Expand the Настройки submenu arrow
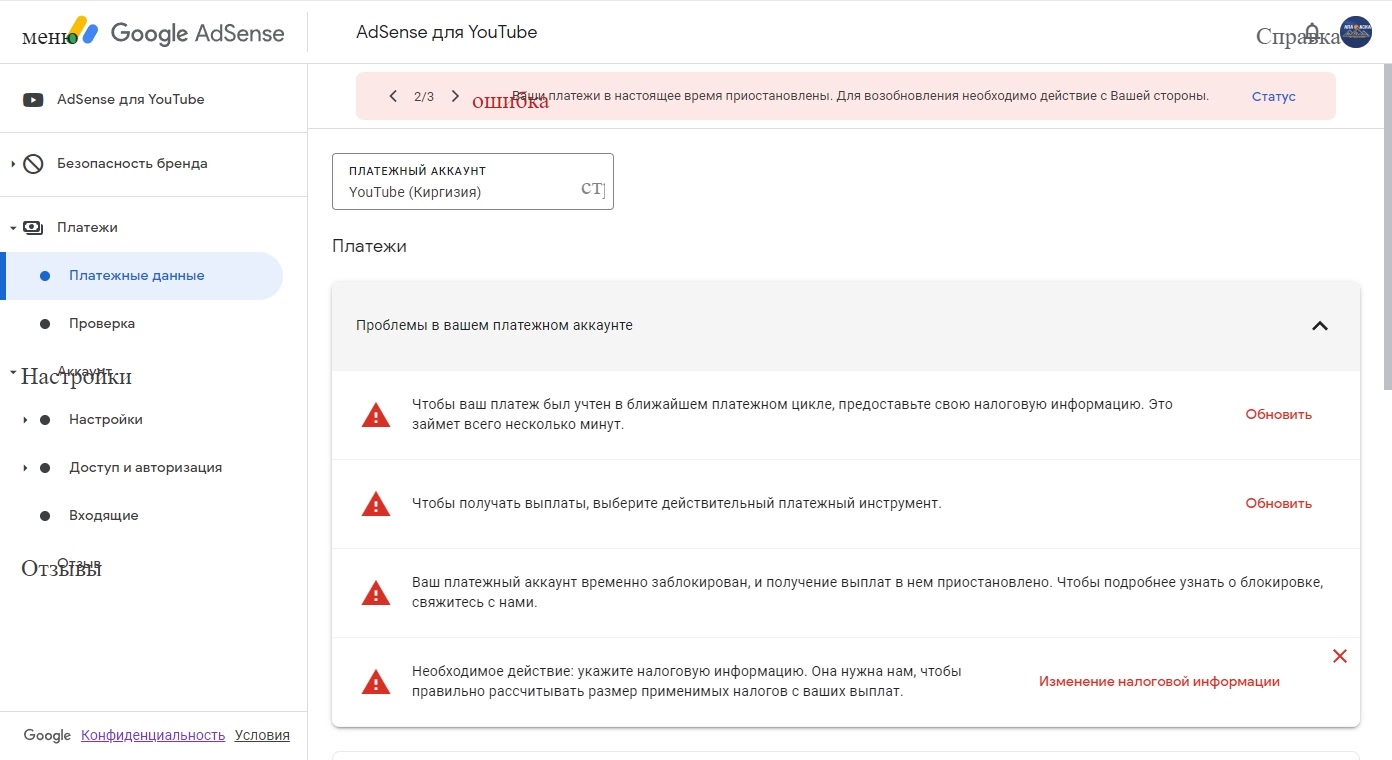This screenshot has height=760, width=1392. coord(25,420)
